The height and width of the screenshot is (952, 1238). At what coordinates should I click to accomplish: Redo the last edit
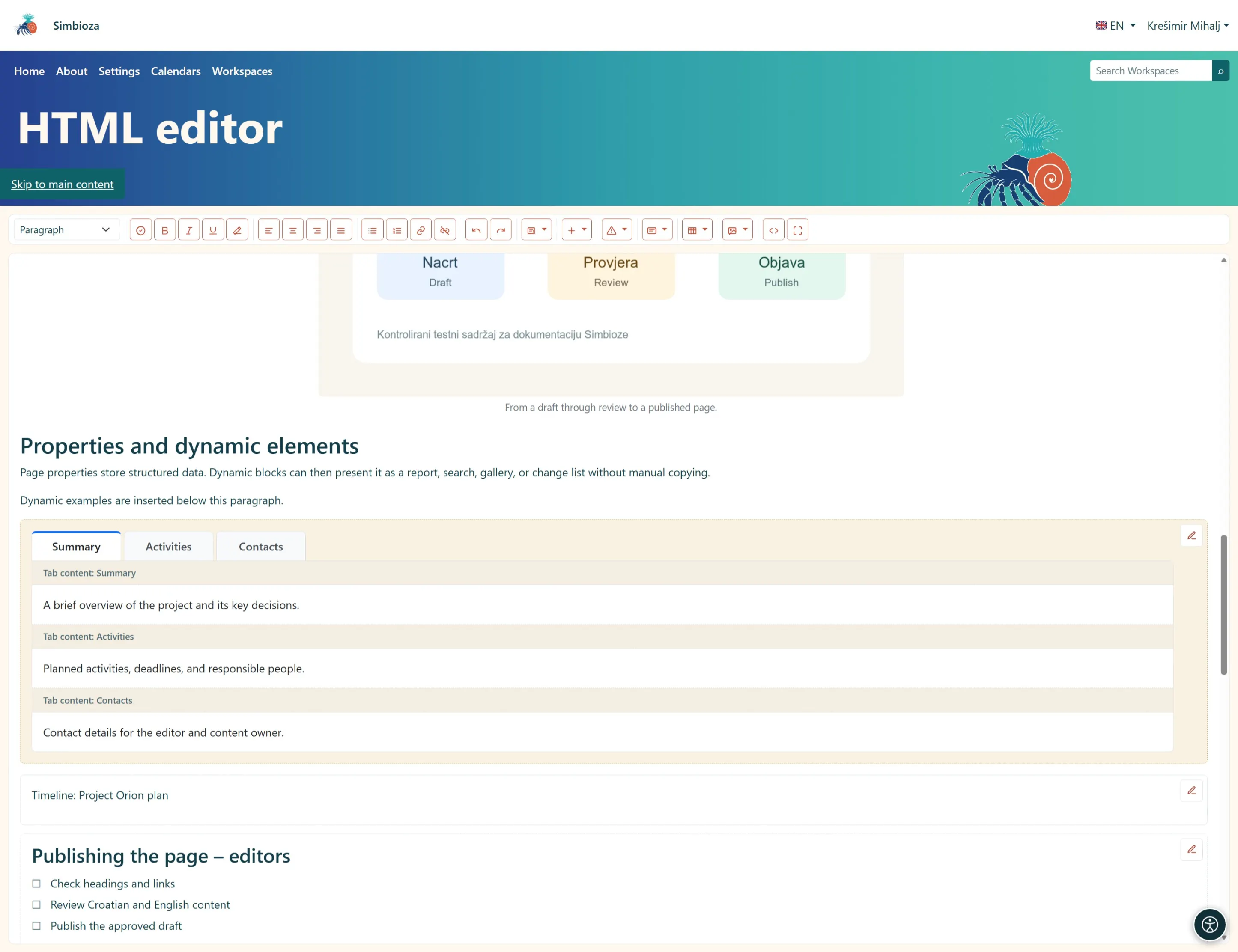[501, 230]
